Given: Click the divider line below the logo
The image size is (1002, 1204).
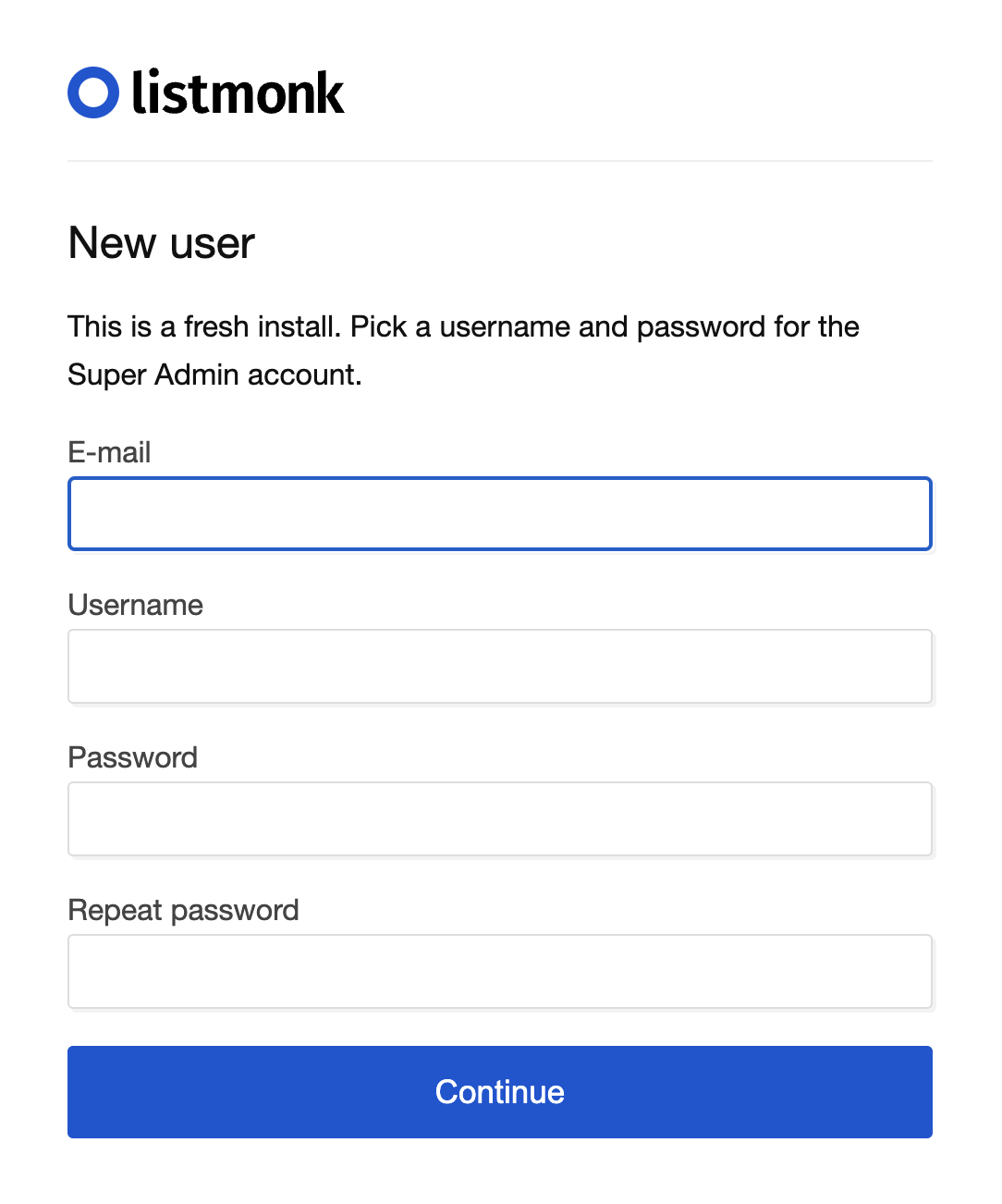Looking at the screenshot, I should click(x=499, y=161).
